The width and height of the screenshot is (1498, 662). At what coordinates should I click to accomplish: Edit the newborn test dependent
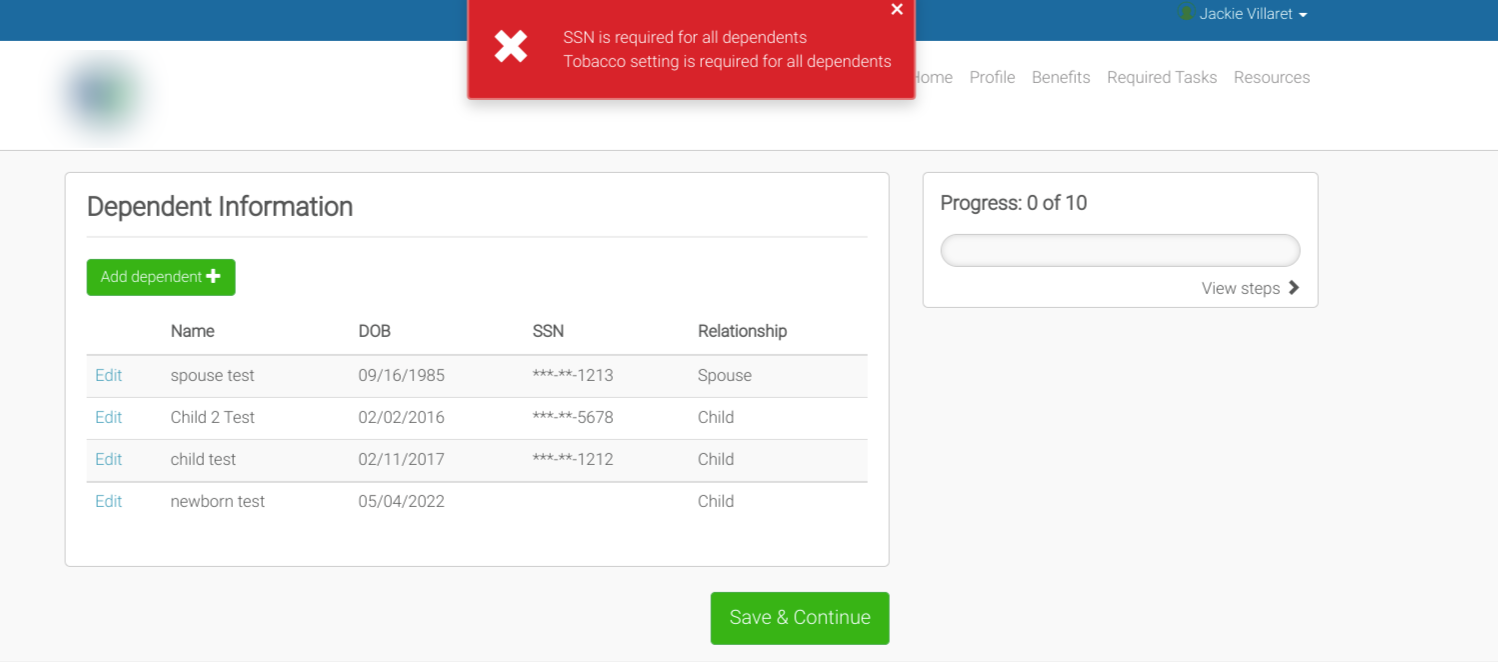(x=108, y=502)
